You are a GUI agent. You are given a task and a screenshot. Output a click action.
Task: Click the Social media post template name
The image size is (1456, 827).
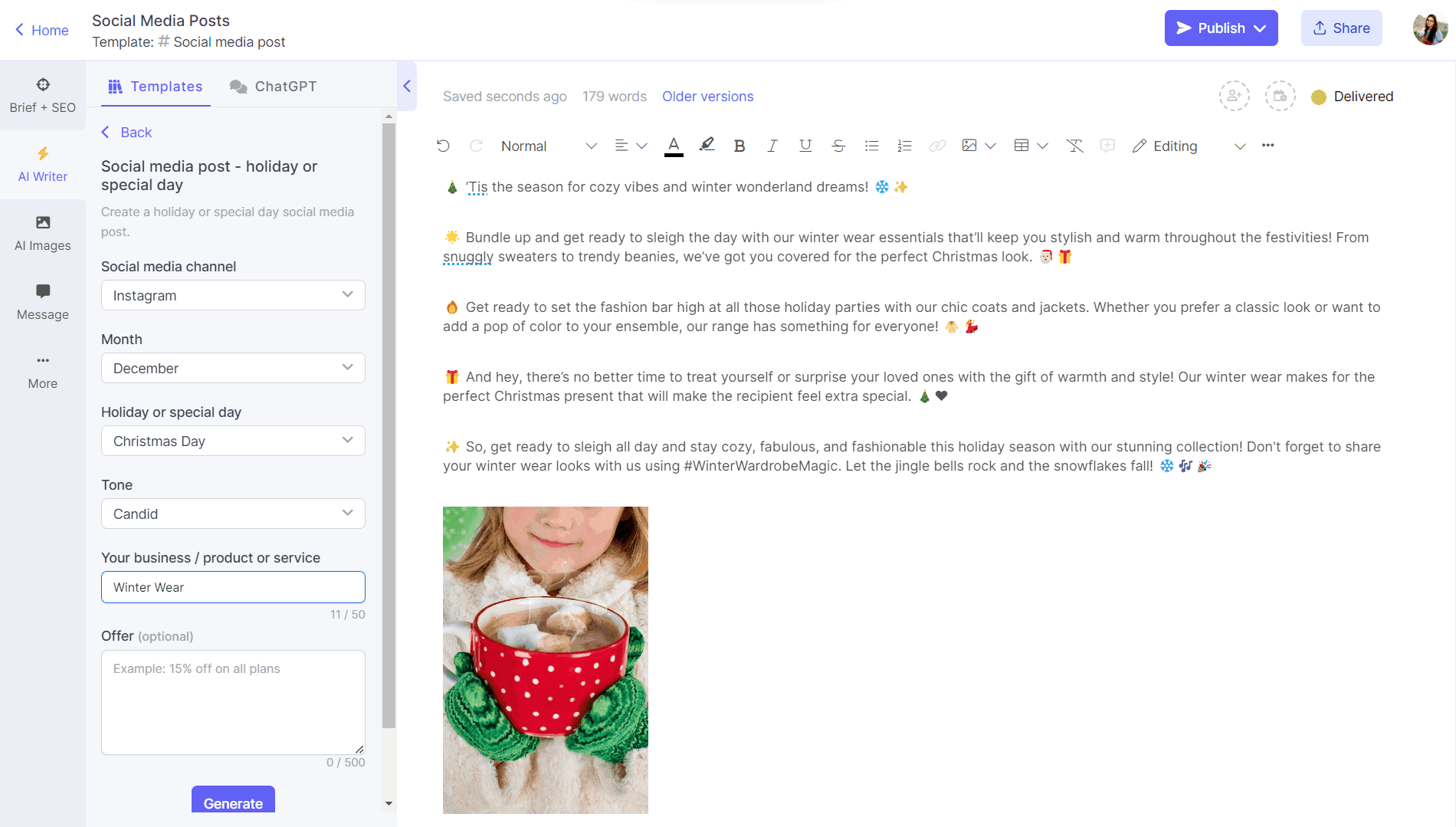coord(229,42)
